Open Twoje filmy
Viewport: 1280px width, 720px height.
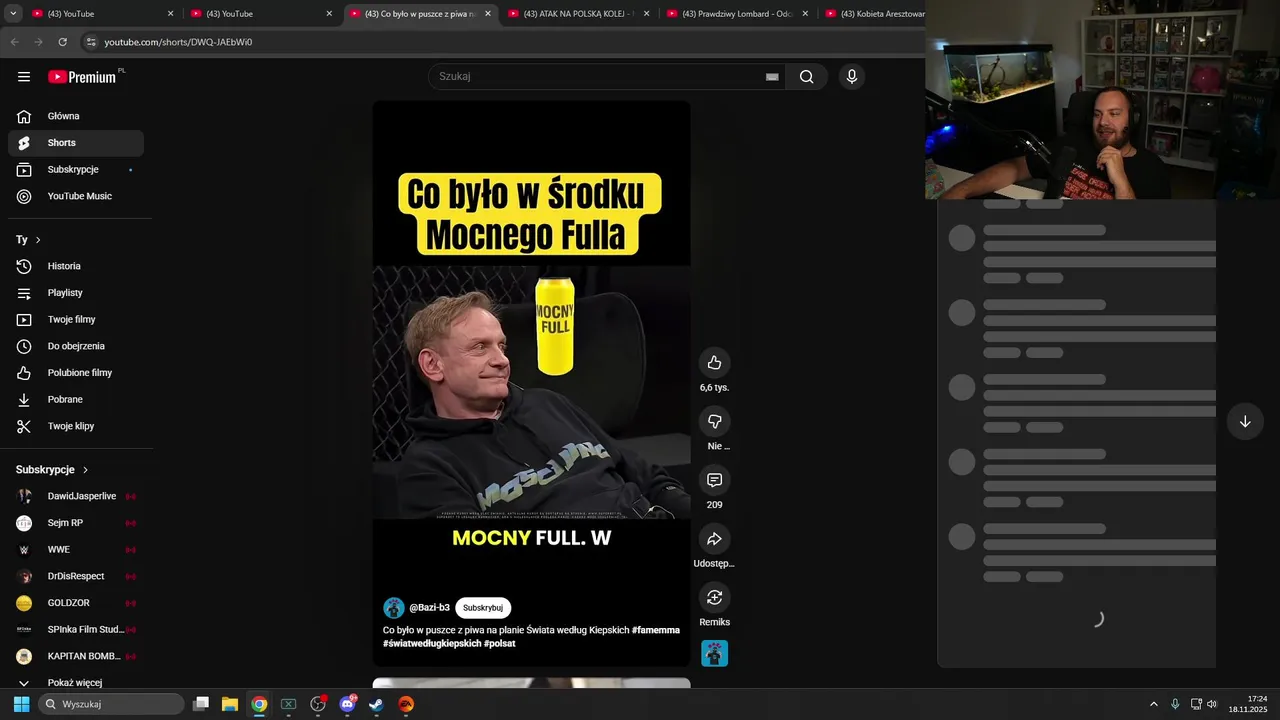[x=76, y=319]
